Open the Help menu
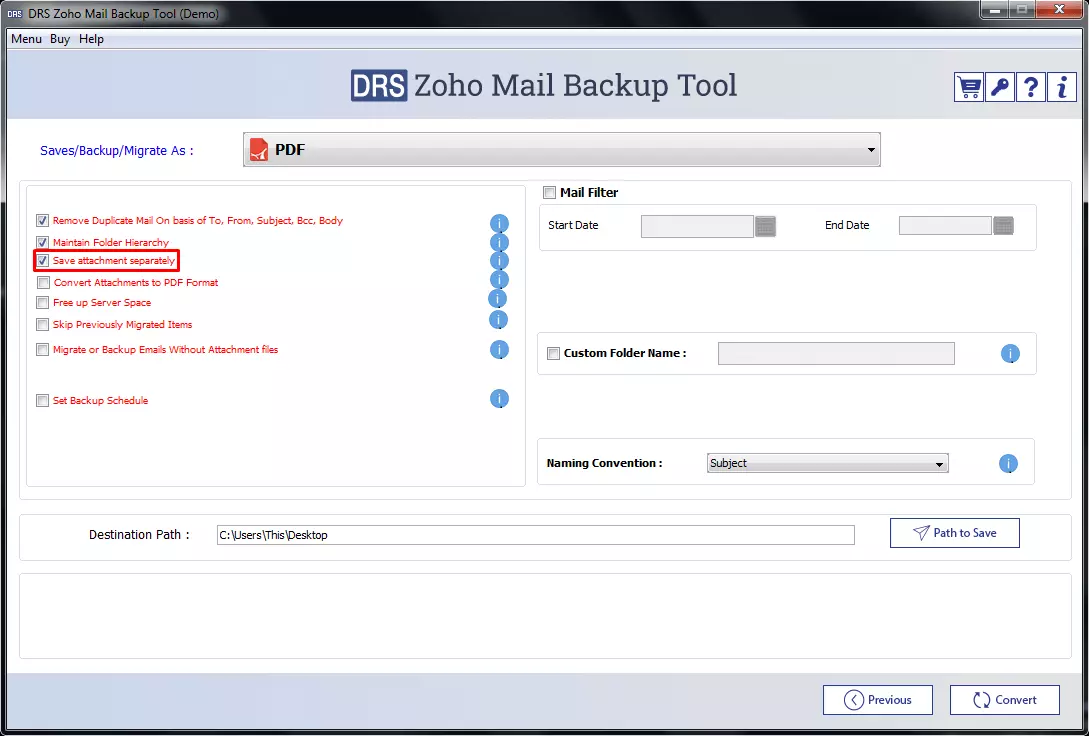Screen dimensions: 1089x736 [x=91, y=39]
